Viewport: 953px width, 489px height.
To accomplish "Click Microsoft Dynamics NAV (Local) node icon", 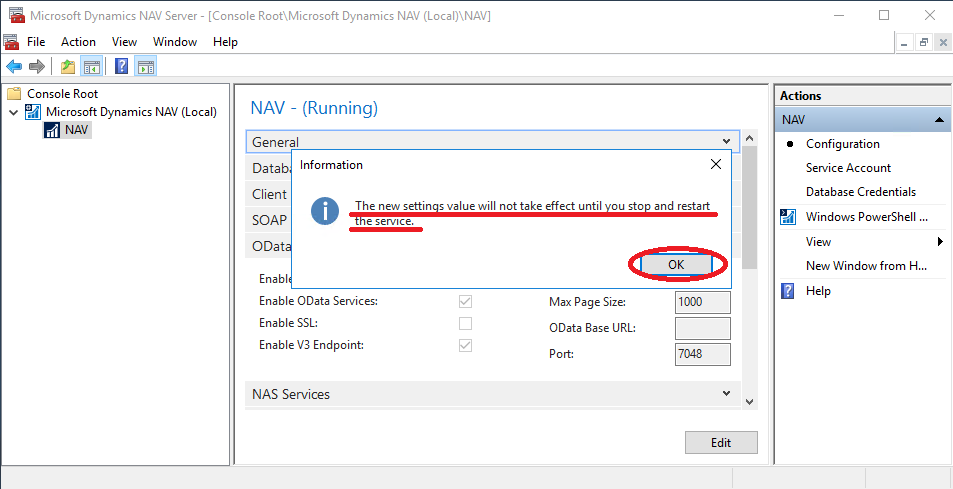I will pos(32,112).
